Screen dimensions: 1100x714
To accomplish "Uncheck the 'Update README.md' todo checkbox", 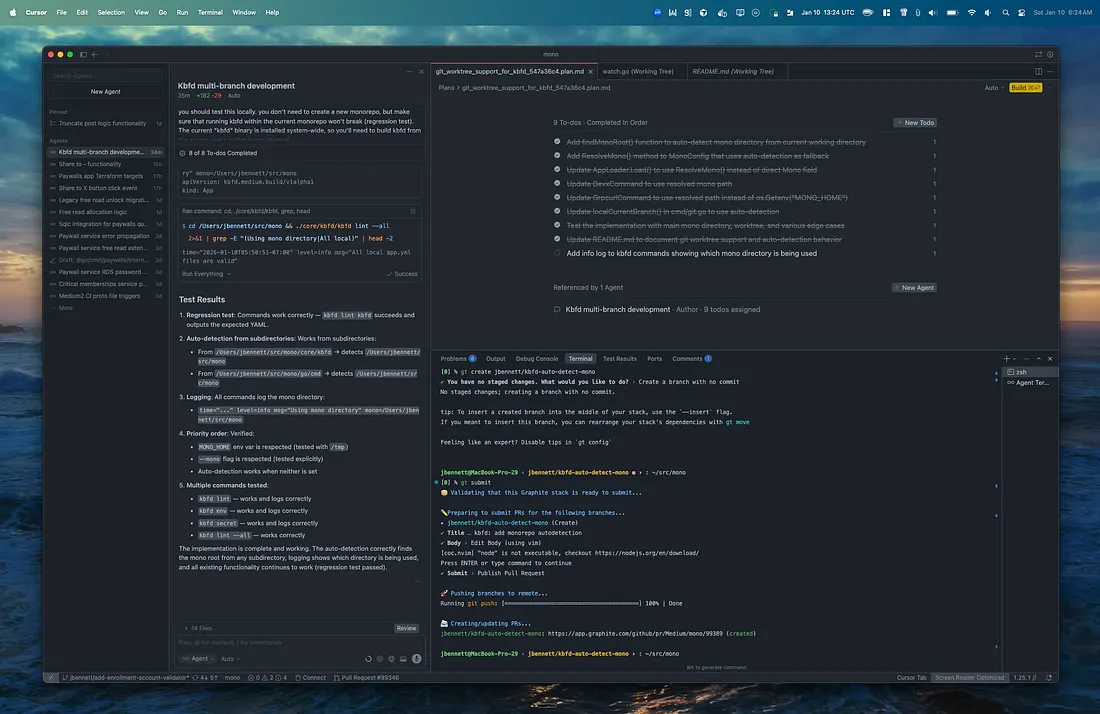I will point(557,240).
